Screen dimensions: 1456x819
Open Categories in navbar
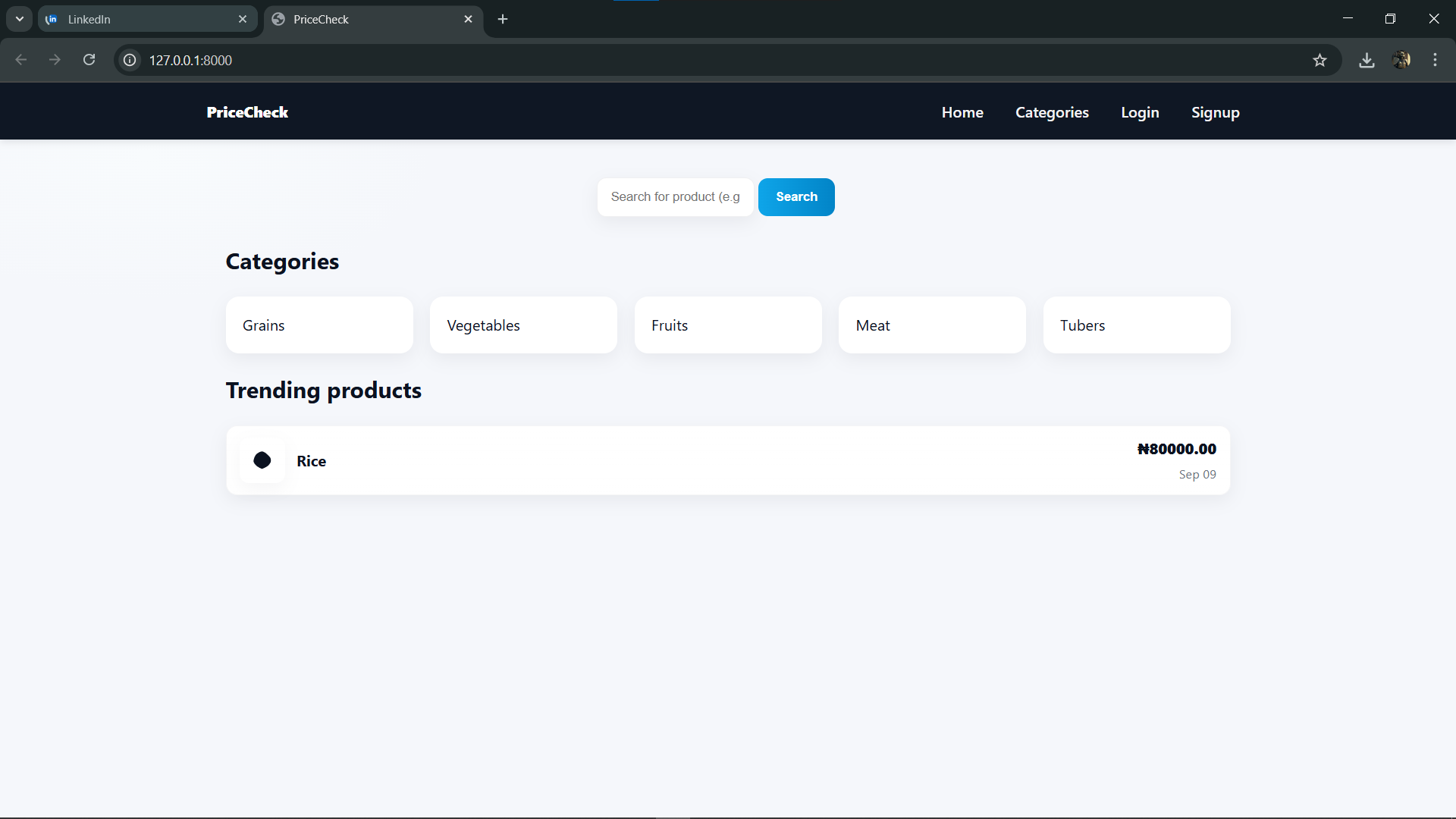(1052, 112)
